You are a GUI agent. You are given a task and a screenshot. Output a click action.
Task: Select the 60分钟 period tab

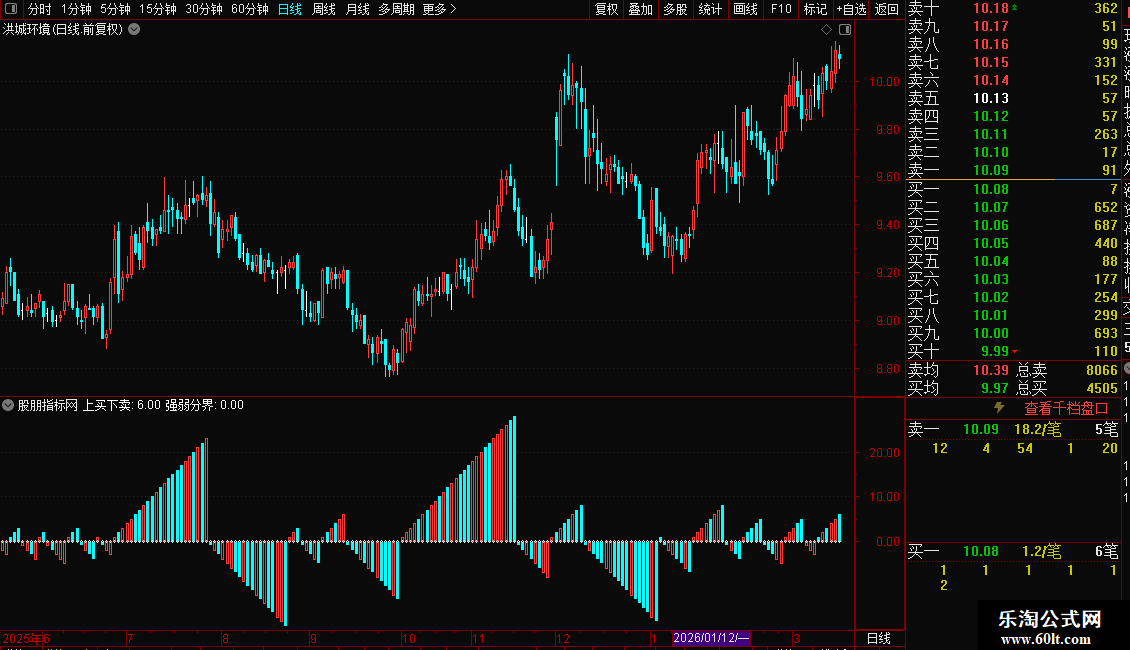click(x=250, y=9)
